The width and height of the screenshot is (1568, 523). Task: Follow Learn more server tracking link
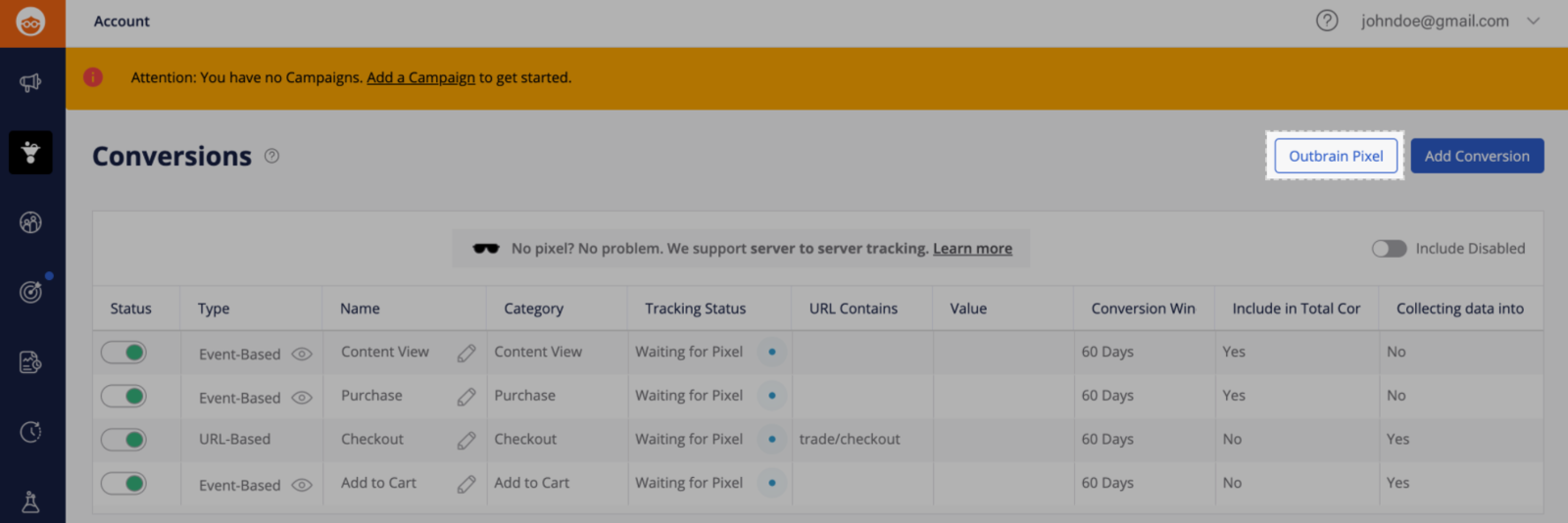[972, 249]
